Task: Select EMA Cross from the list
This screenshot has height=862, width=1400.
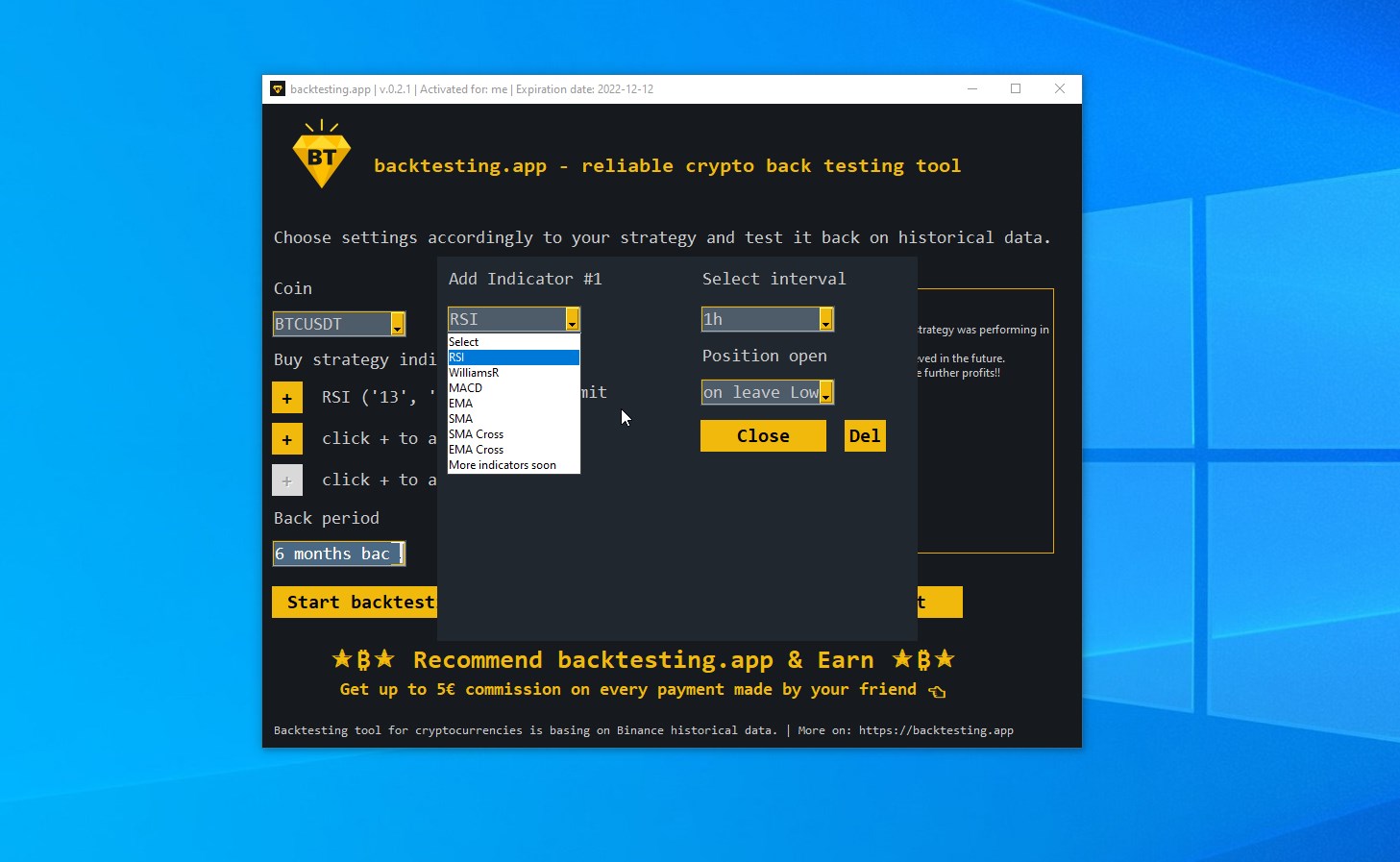Action: click(x=514, y=450)
